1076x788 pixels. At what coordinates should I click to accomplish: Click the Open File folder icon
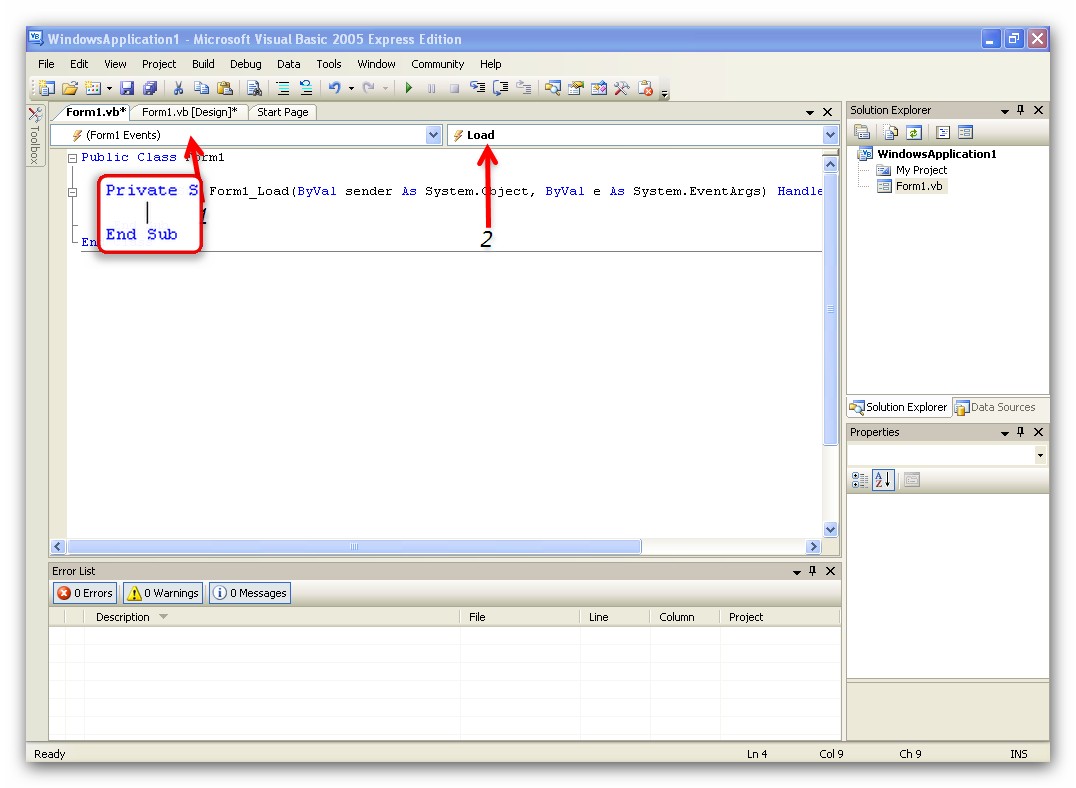70,88
